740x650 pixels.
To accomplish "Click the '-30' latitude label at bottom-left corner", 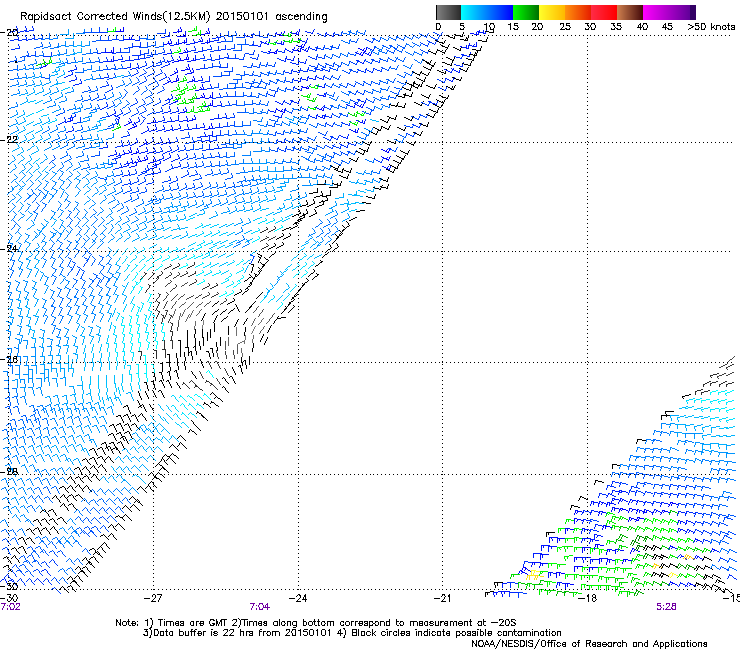I will tap(9, 586).
